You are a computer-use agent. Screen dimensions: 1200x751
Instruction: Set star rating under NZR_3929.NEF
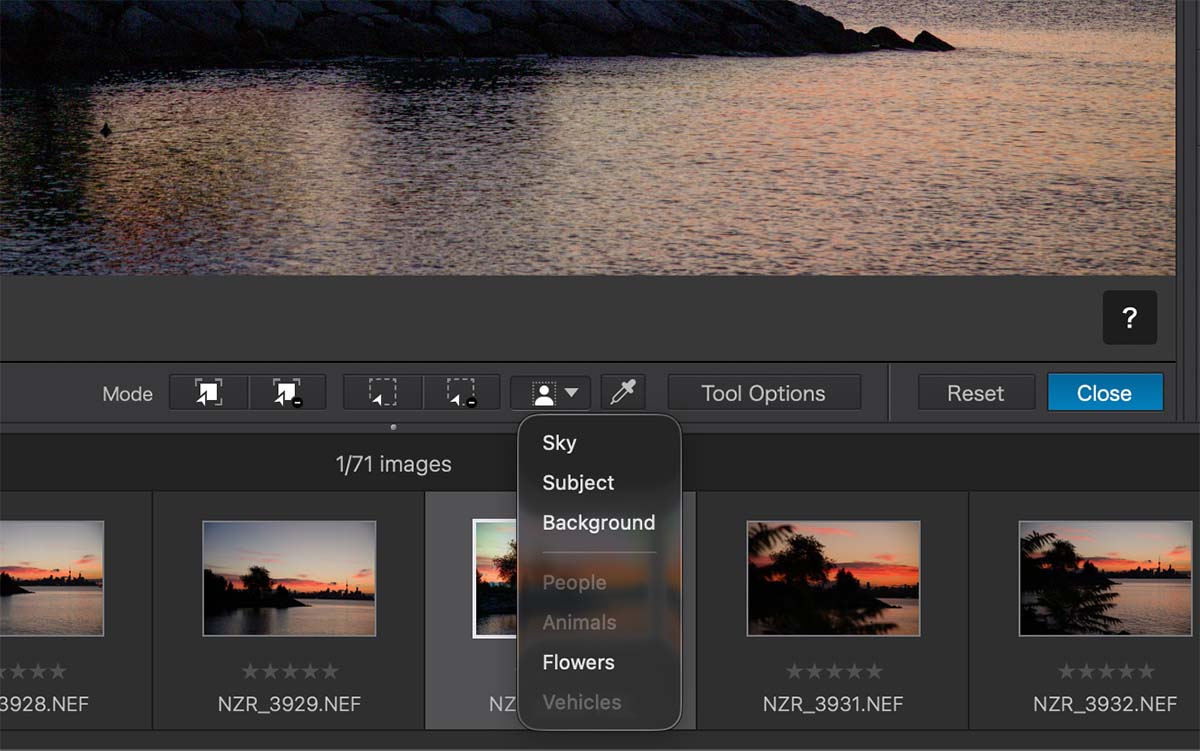click(289, 671)
